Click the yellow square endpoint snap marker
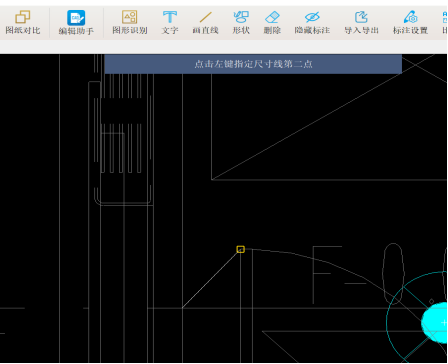 pos(240,249)
